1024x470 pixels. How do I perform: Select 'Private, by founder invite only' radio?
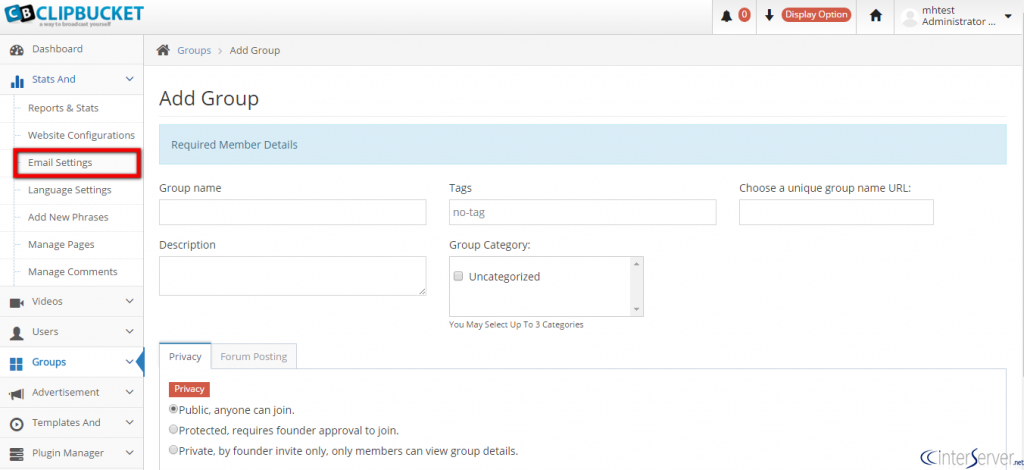click(173, 450)
